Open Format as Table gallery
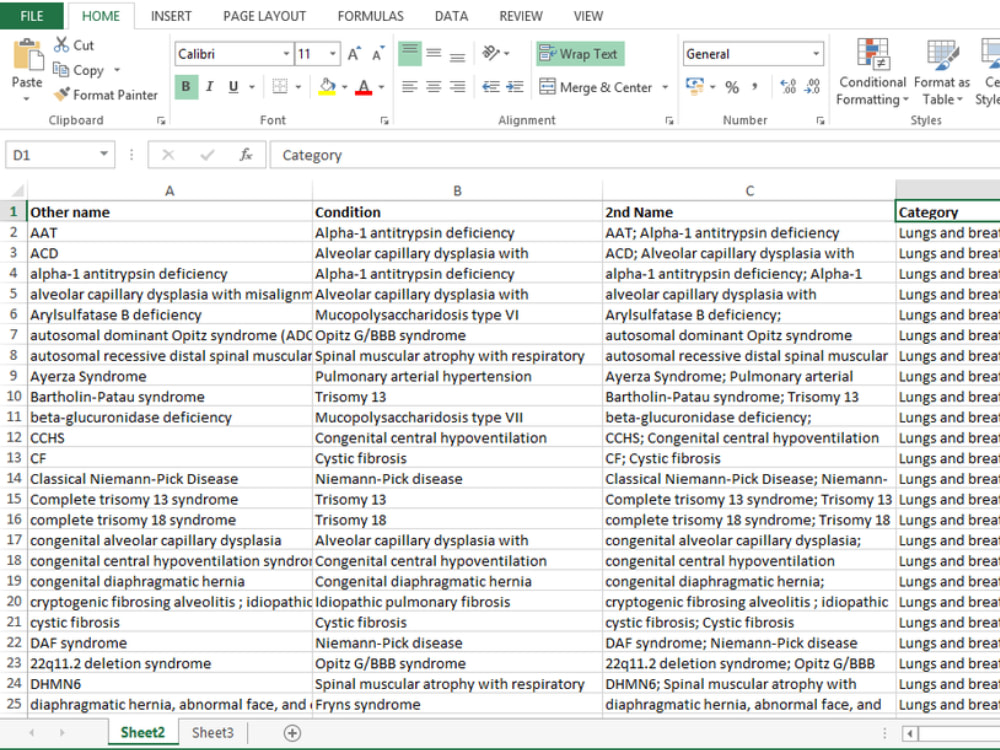This screenshot has height=750, width=1000. tap(942, 71)
